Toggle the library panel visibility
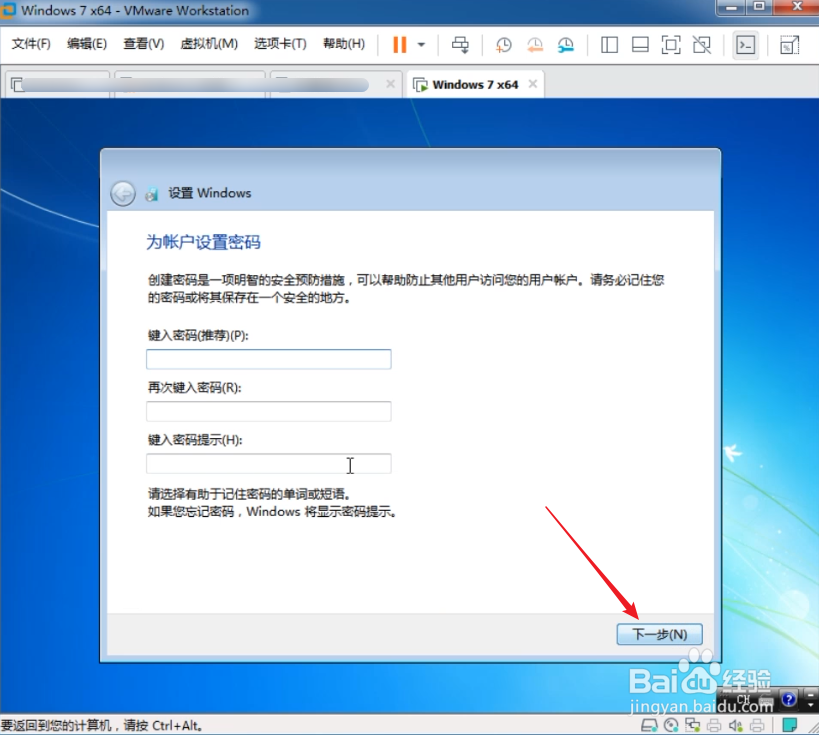819x735 pixels. tap(611, 45)
